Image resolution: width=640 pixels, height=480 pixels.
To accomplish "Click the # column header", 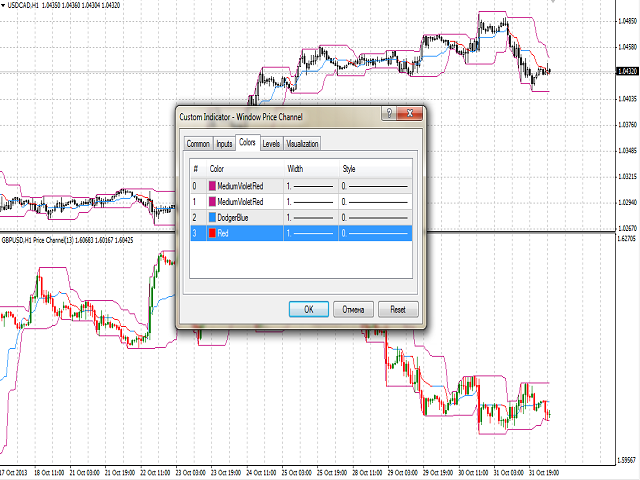I will pyautogui.click(x=198, y=169).
